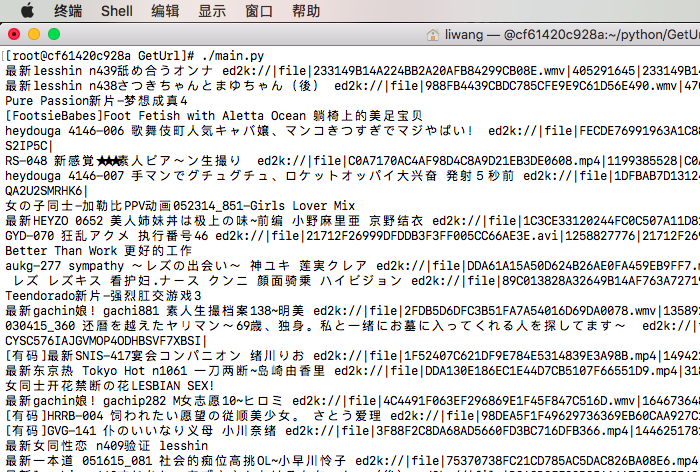Click the 'aukg-277 sympathy' output line

353,266
